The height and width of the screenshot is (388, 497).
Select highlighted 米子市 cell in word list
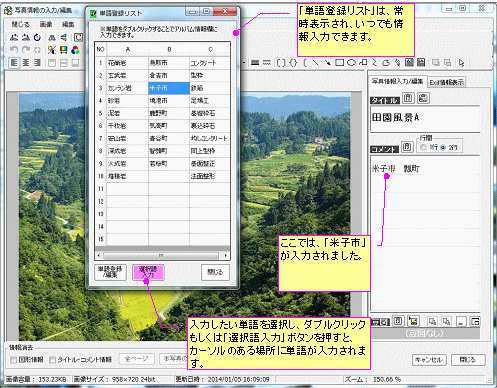(169, 88)
